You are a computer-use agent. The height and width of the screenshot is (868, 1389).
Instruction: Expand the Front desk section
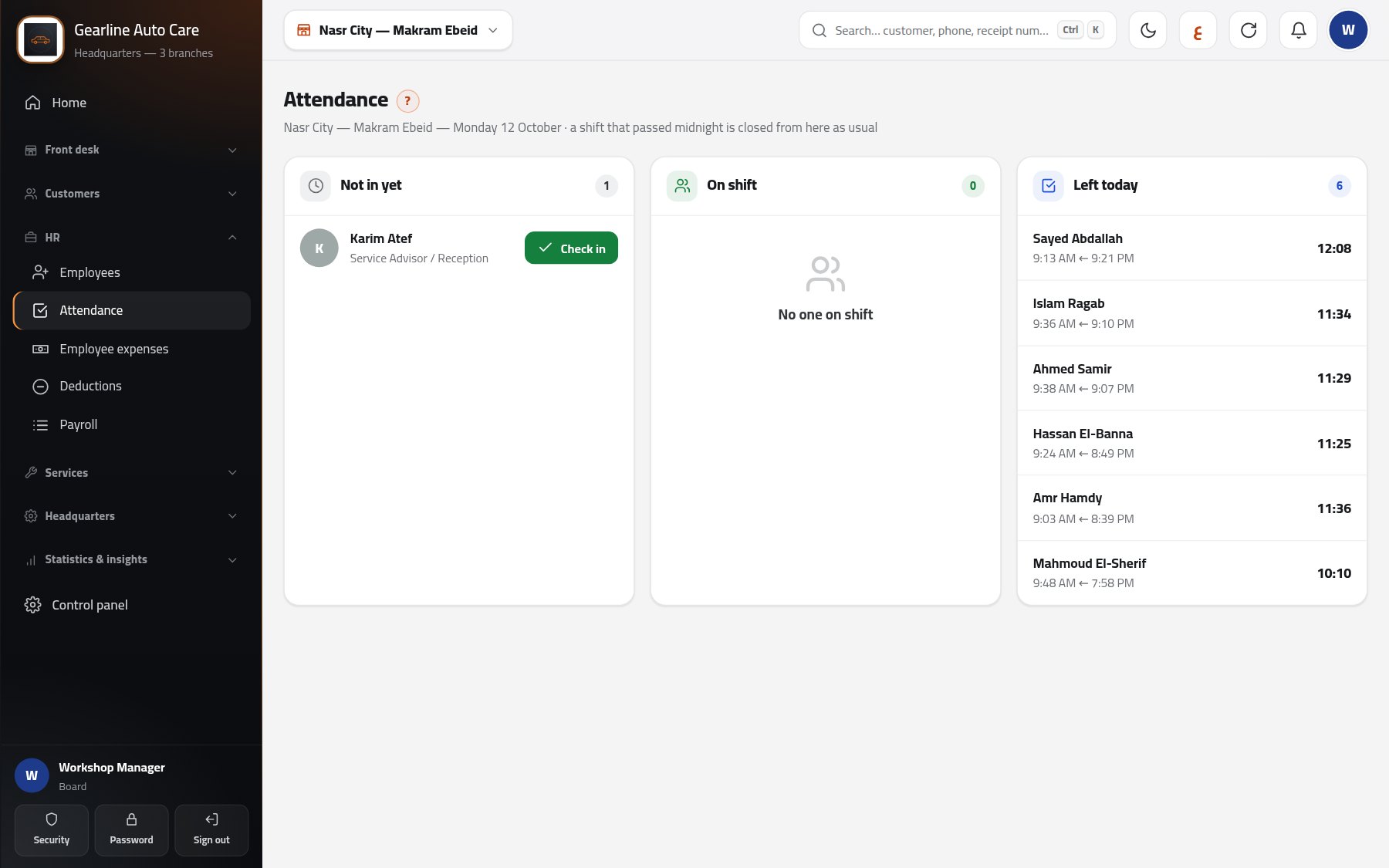[x=131, y=150]
